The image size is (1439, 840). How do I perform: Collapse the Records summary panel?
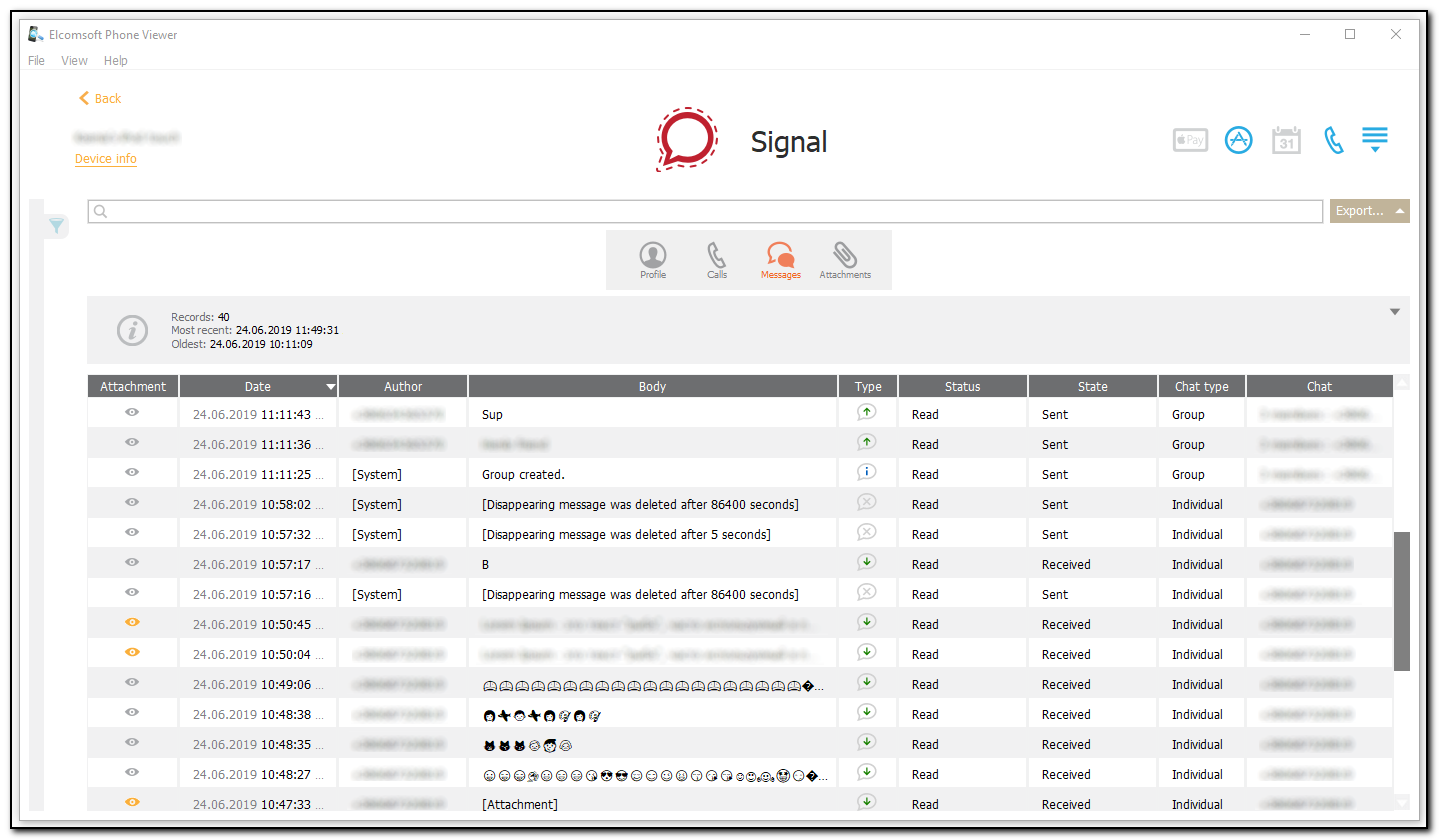coord(1394,311)
